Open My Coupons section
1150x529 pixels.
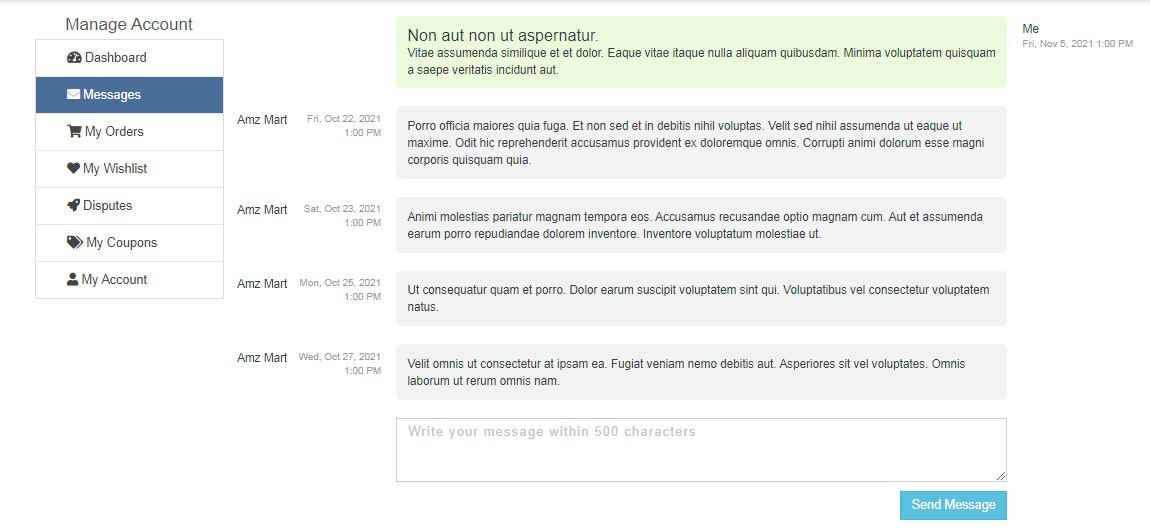coord(129,243)
